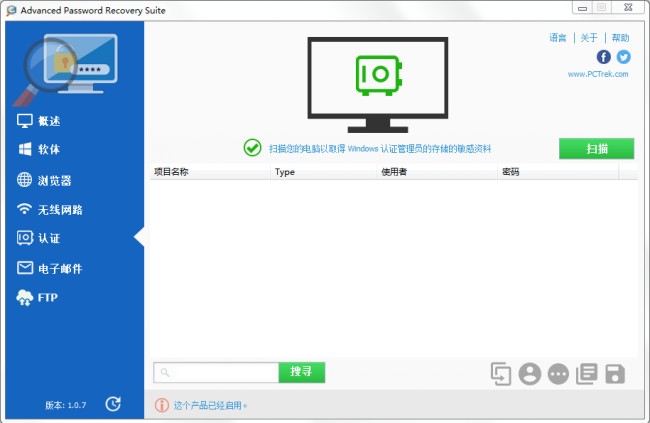Click the stacked documents report icon

click(587, 374)
